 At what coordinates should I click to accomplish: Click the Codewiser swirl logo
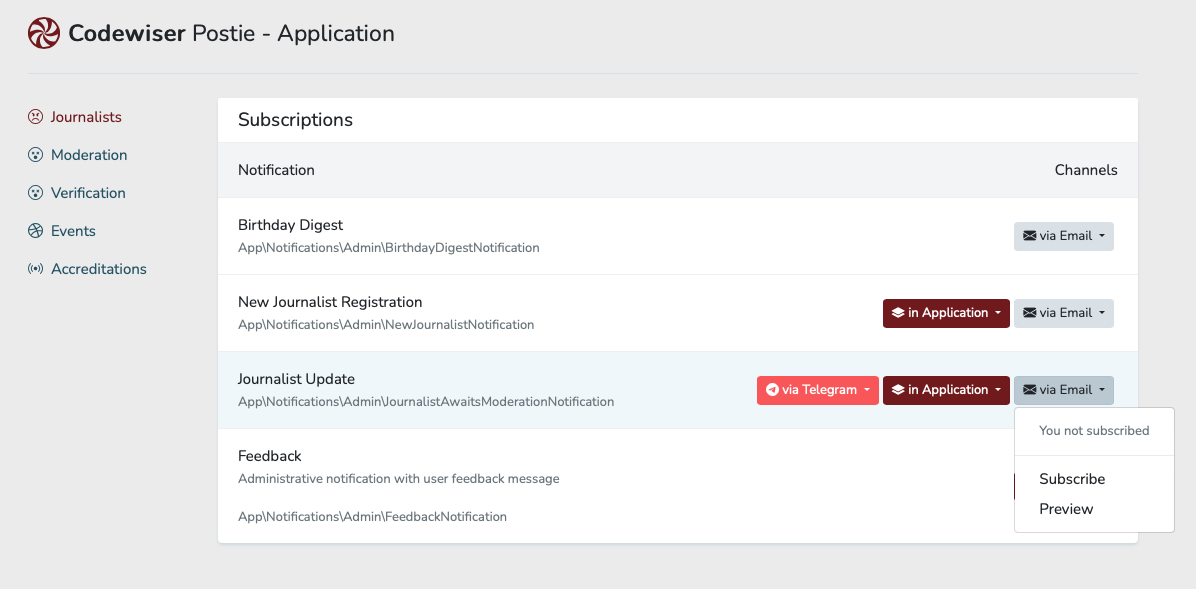tap(43, 34)
